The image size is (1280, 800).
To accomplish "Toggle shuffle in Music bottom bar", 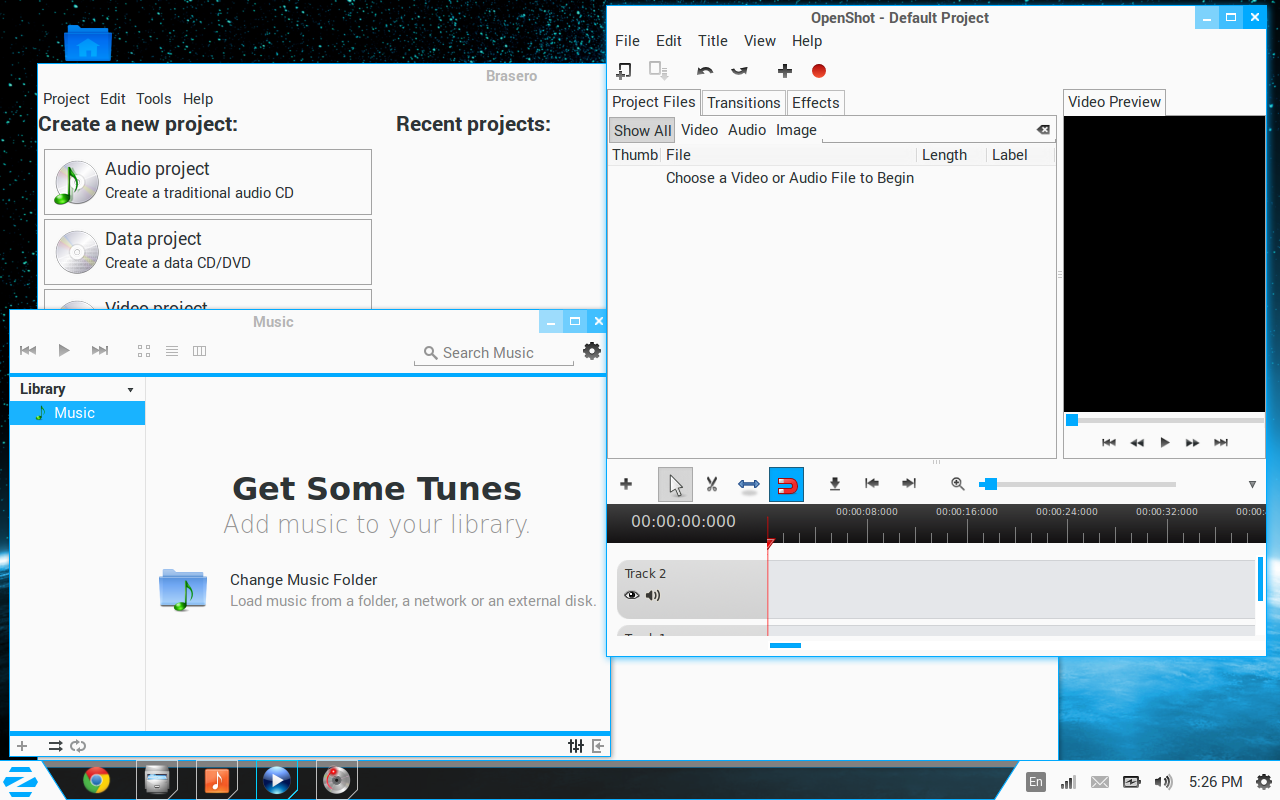I will (x=55, y=746).
